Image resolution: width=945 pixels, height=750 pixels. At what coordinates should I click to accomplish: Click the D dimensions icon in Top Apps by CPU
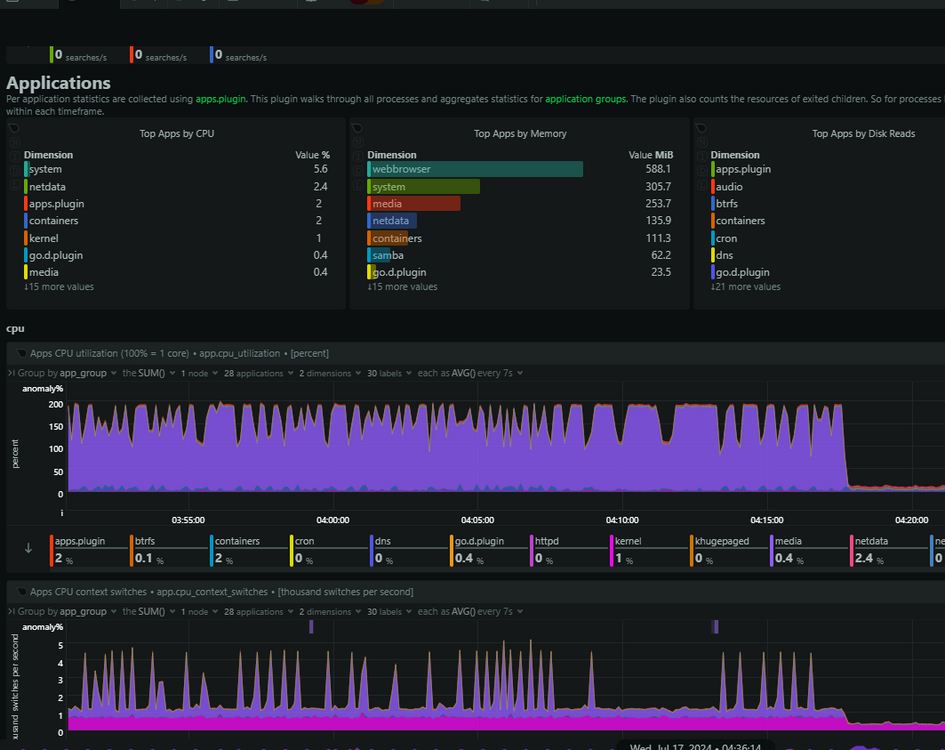click(x=14, y=171)
